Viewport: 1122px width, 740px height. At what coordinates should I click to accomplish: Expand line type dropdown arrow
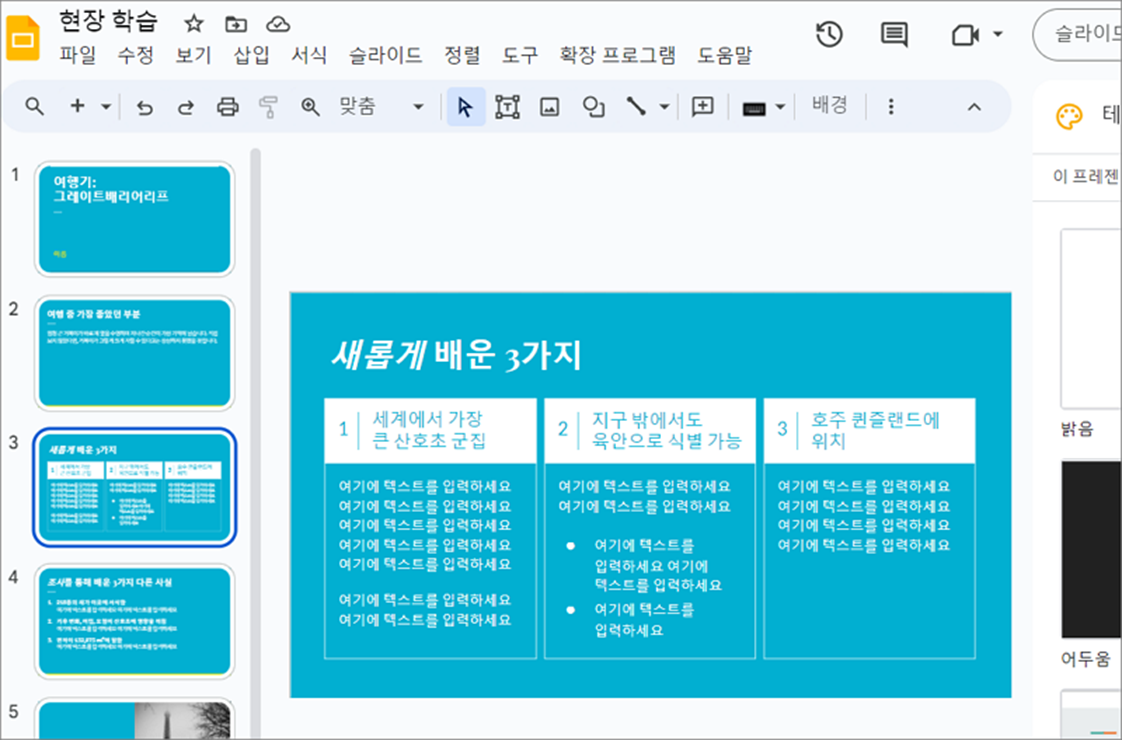pos(664,107)
